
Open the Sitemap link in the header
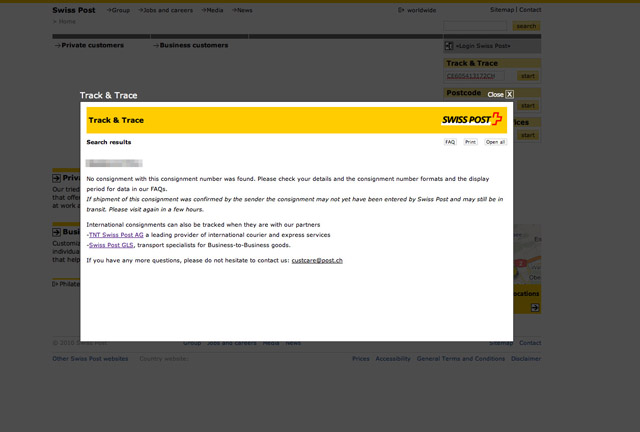coord(502,10)
